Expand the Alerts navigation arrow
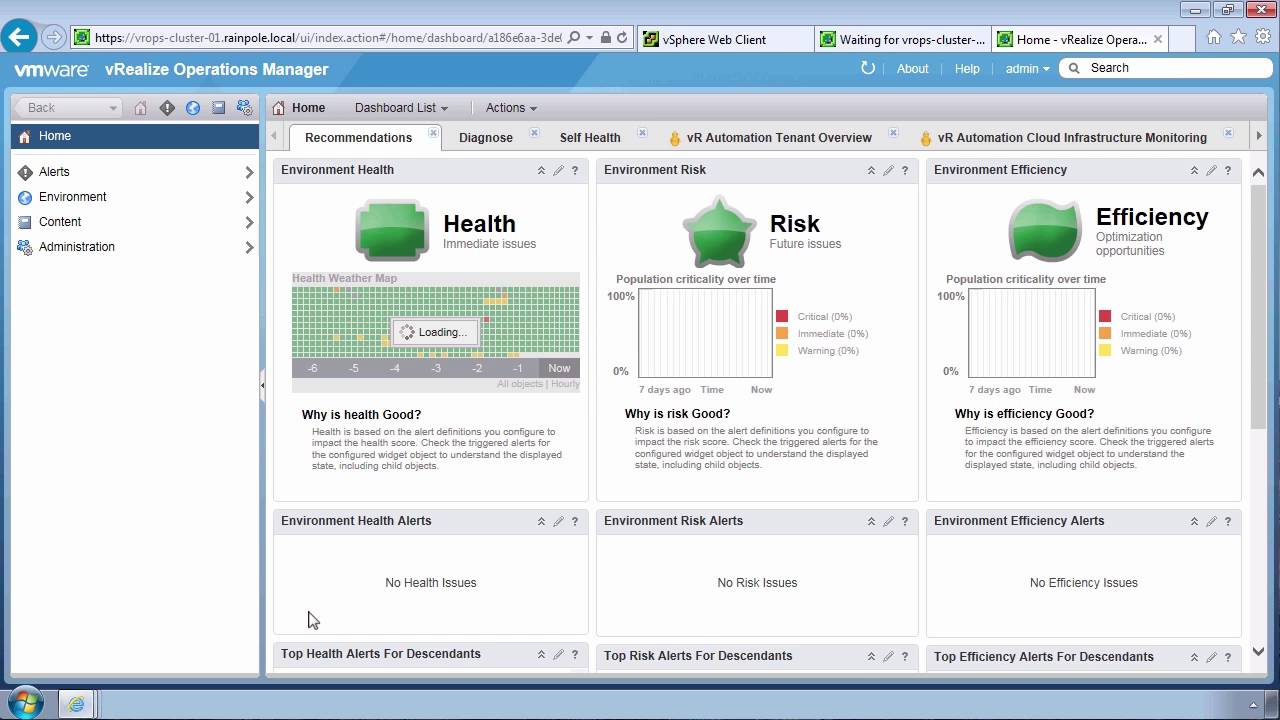The image size is (1280, 720). coord(249,173)
